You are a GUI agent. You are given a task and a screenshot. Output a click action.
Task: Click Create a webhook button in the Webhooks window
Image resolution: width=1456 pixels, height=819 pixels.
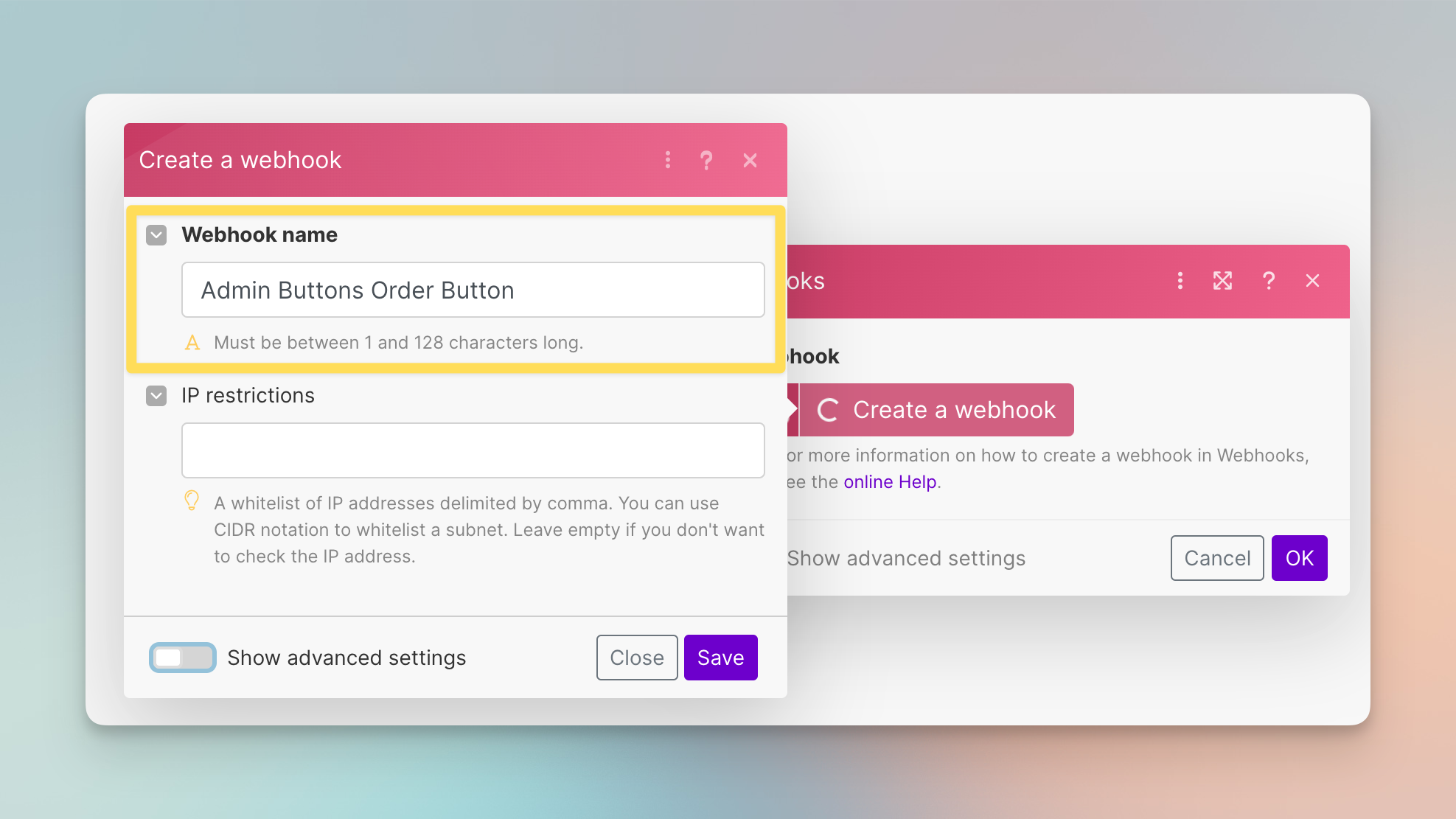point(936,410)
